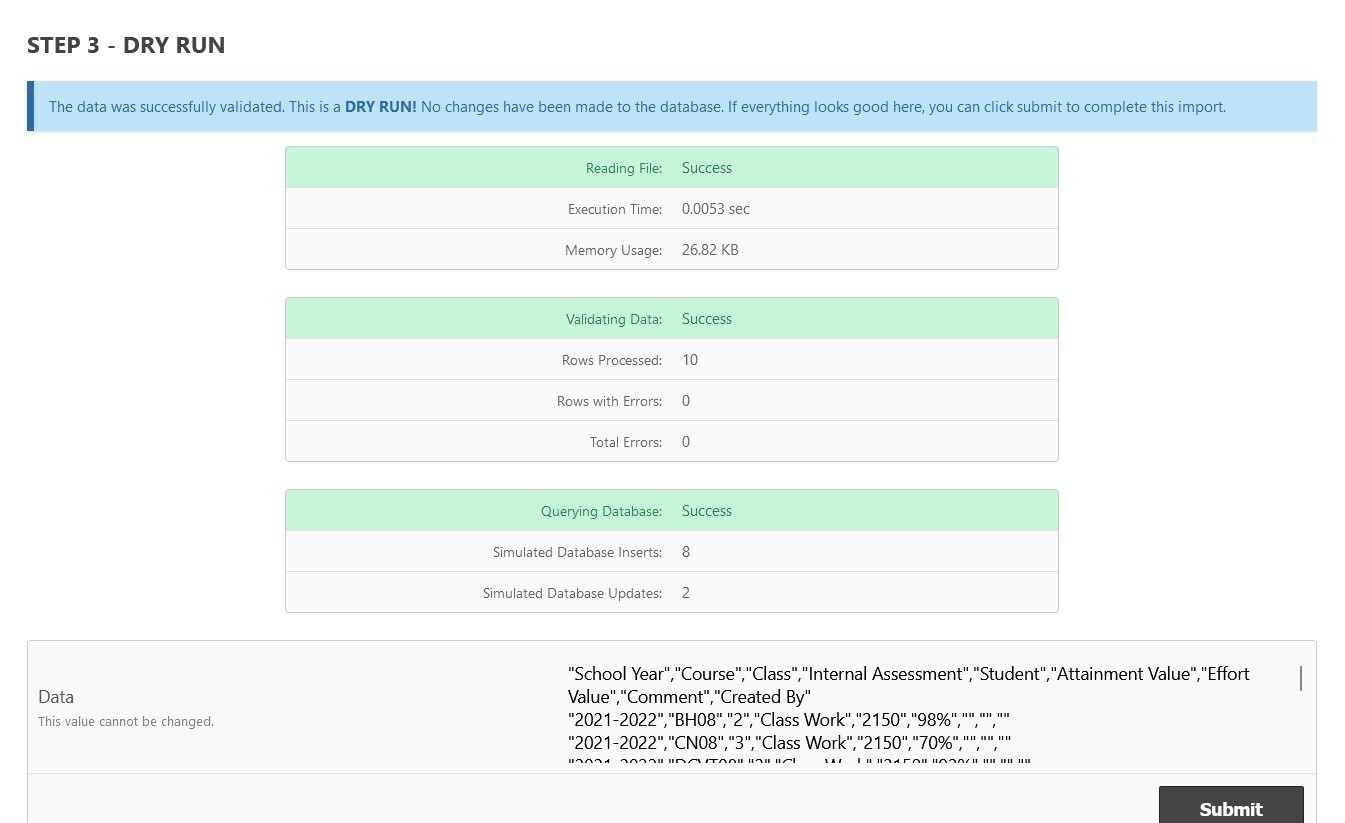Click the Total Errors row
Viewport: 1345px width, 823px height.
pyautogui.click(x=671, y=442)
